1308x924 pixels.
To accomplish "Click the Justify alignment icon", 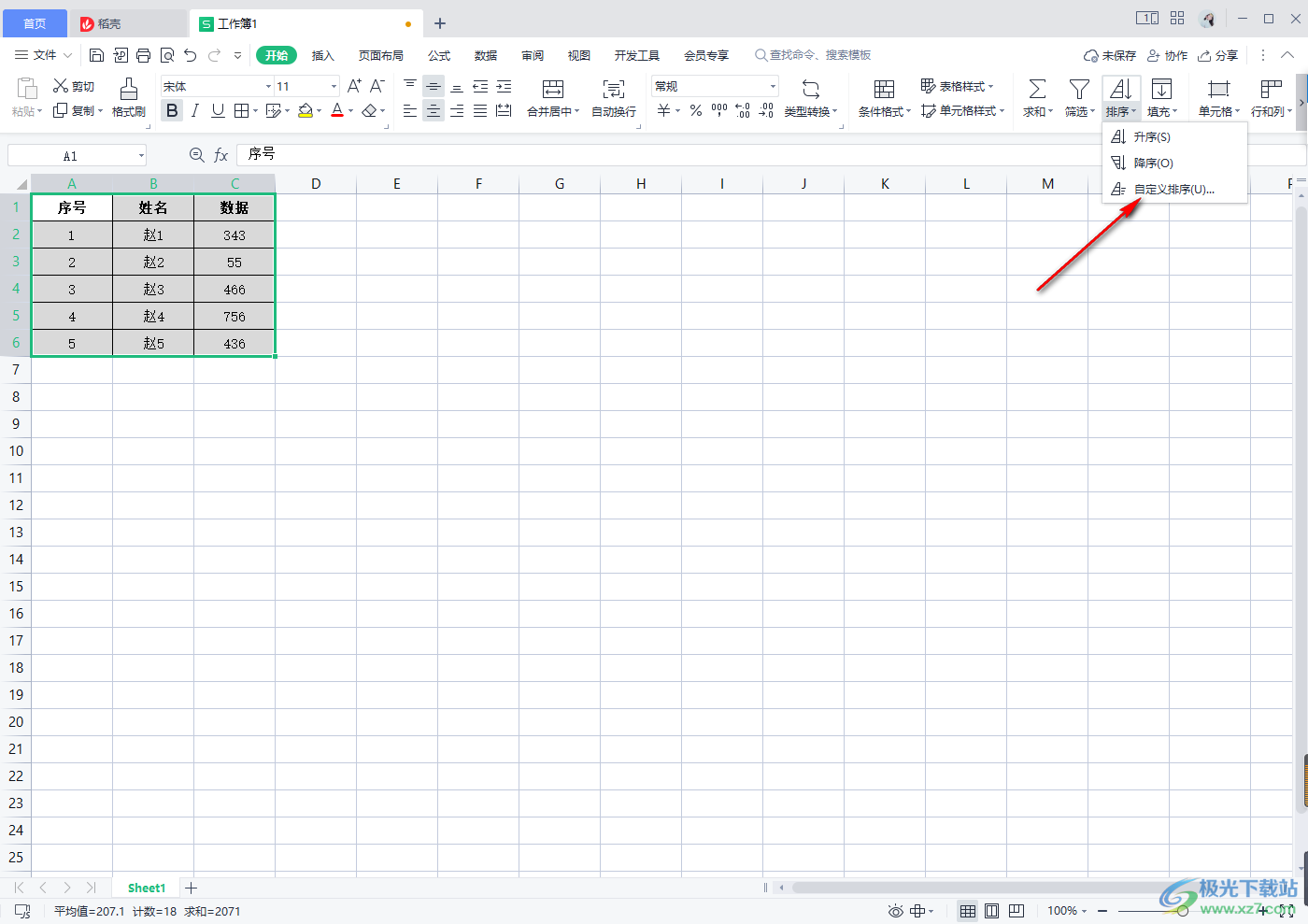I will [480, 111].
